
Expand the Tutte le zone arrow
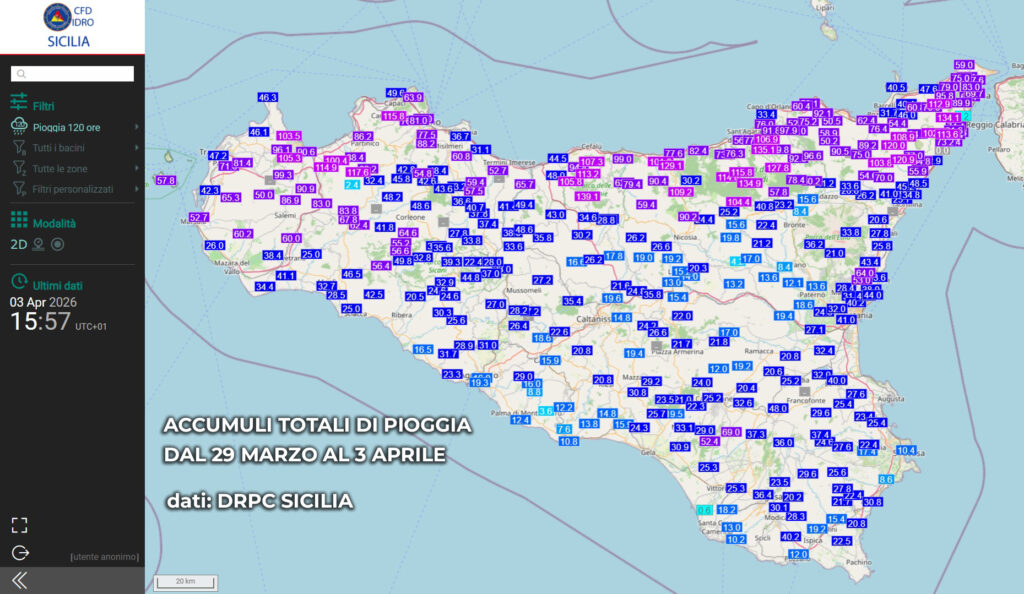(x=136, y=169)
